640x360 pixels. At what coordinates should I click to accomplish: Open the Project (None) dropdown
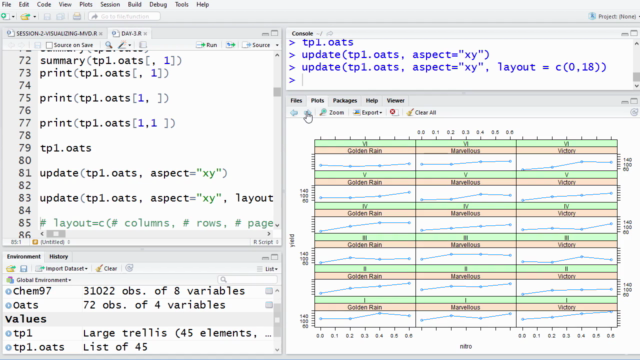point(613,16)
